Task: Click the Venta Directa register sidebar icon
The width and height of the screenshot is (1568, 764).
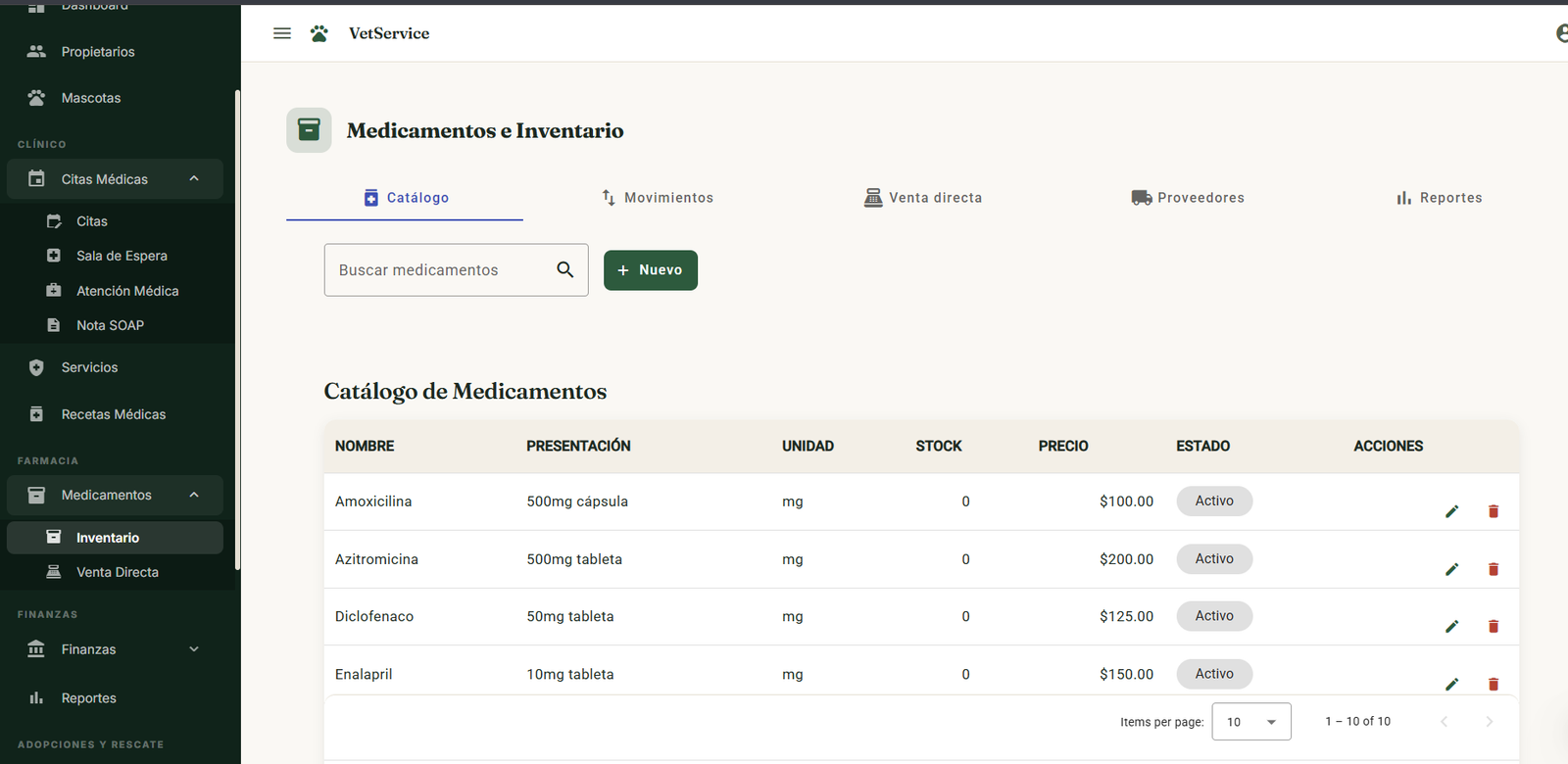Action: click(54, 572)
